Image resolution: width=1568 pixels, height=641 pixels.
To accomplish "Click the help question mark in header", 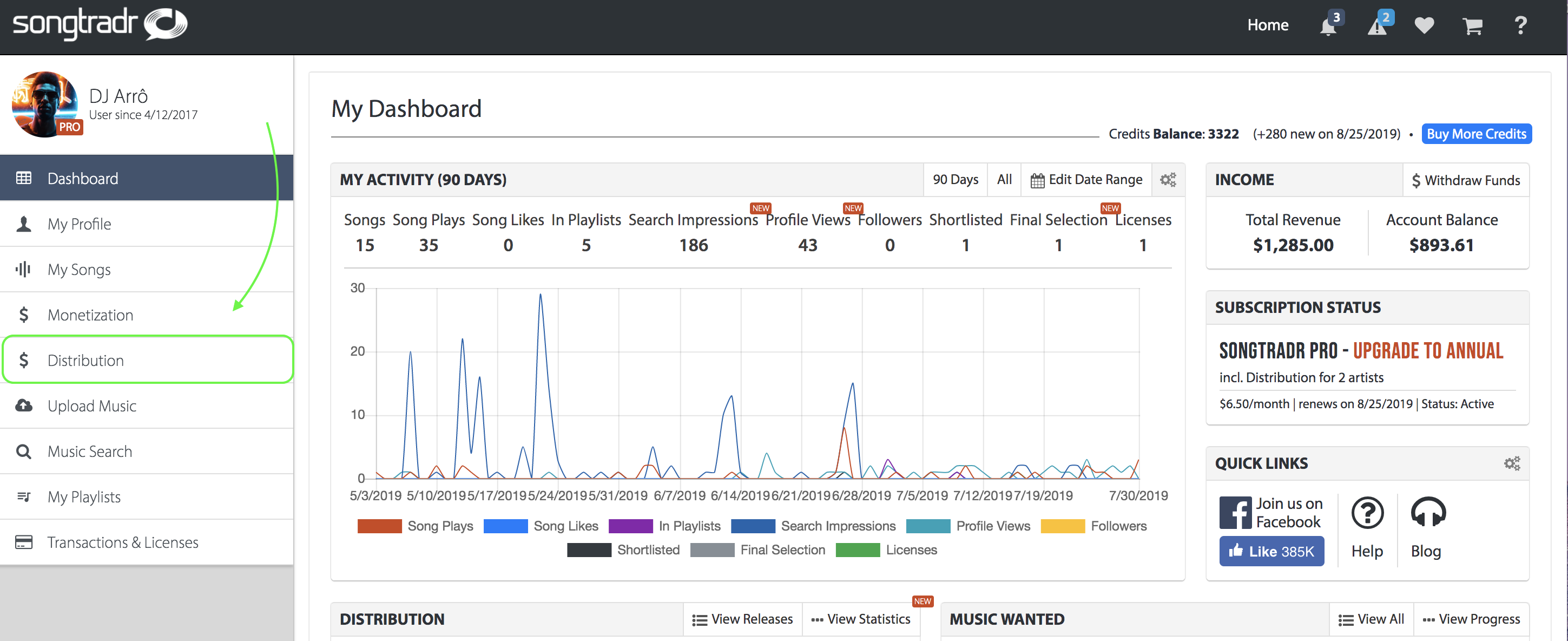I will pyautogui.click(x=1520, y=25).
